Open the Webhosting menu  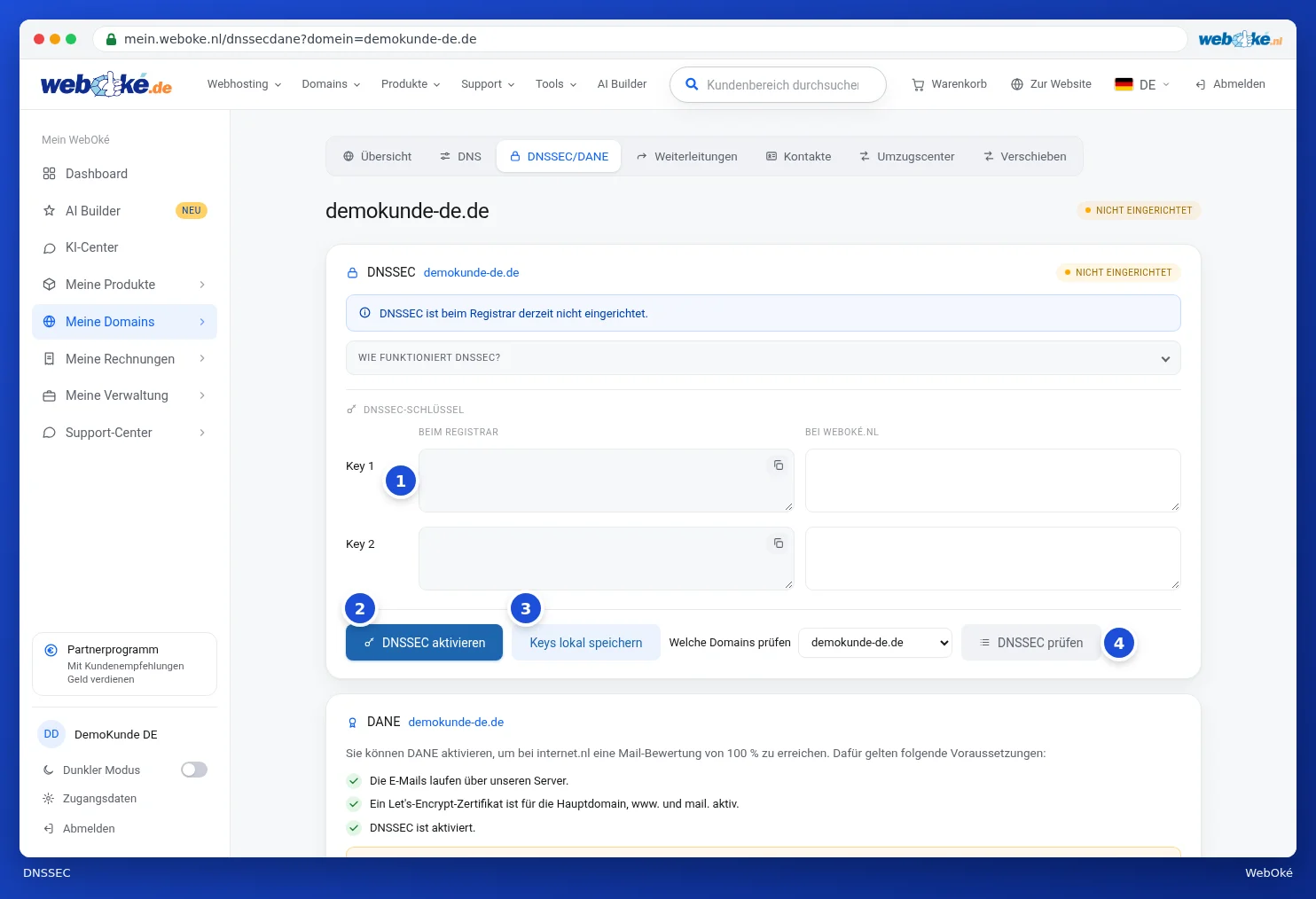point(245,84)
